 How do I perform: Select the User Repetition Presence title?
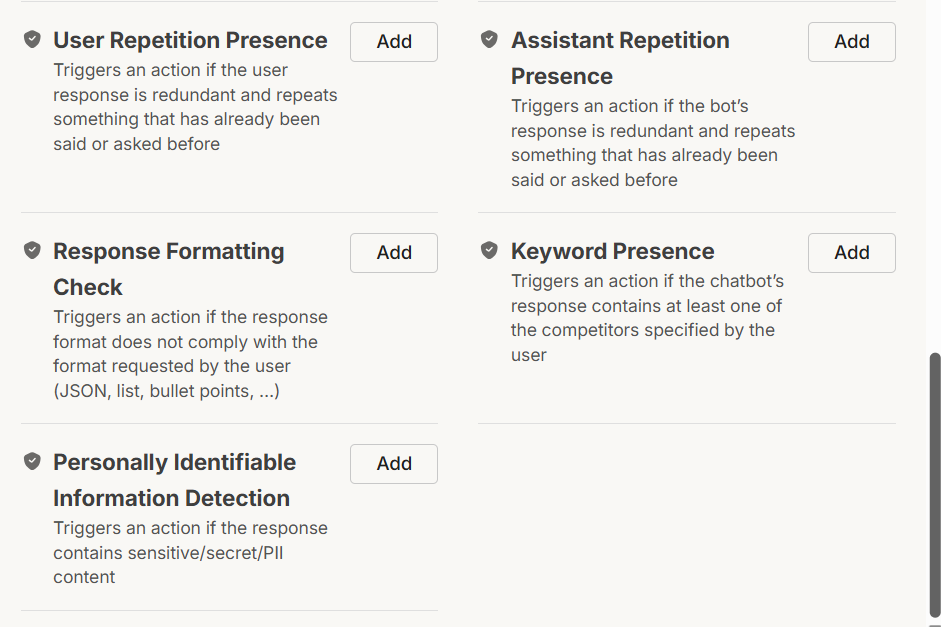[190, 41]
